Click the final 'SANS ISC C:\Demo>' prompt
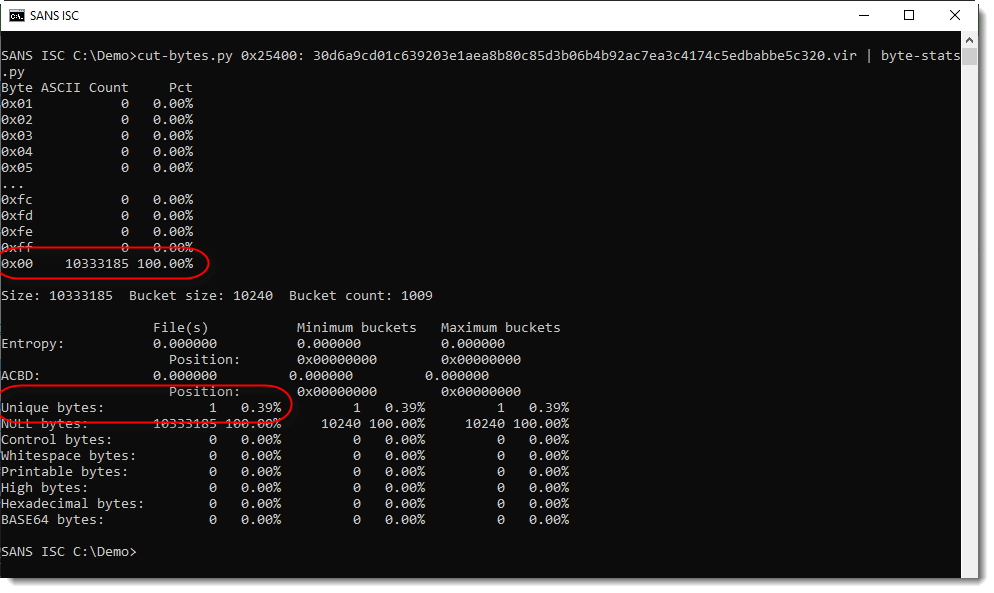Screen dimensions: 994x593 pyautogui.click(x=68, y=552)
